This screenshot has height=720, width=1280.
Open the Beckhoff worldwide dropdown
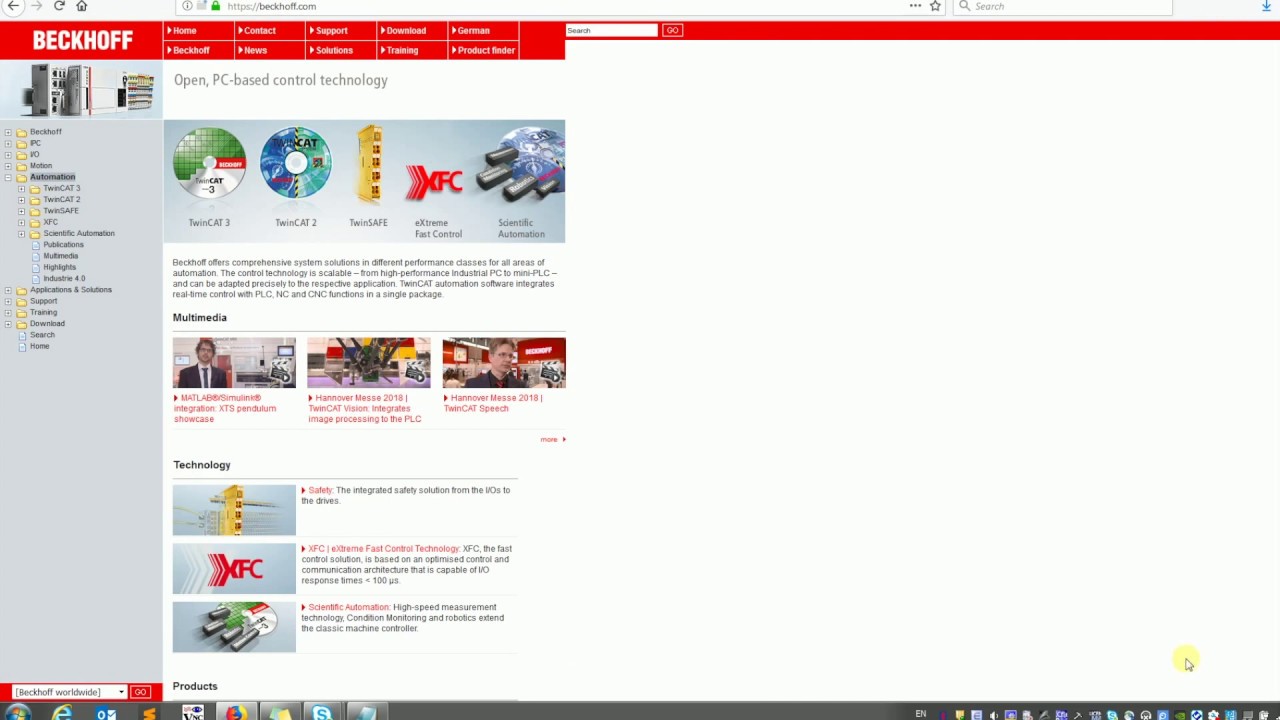70,692
